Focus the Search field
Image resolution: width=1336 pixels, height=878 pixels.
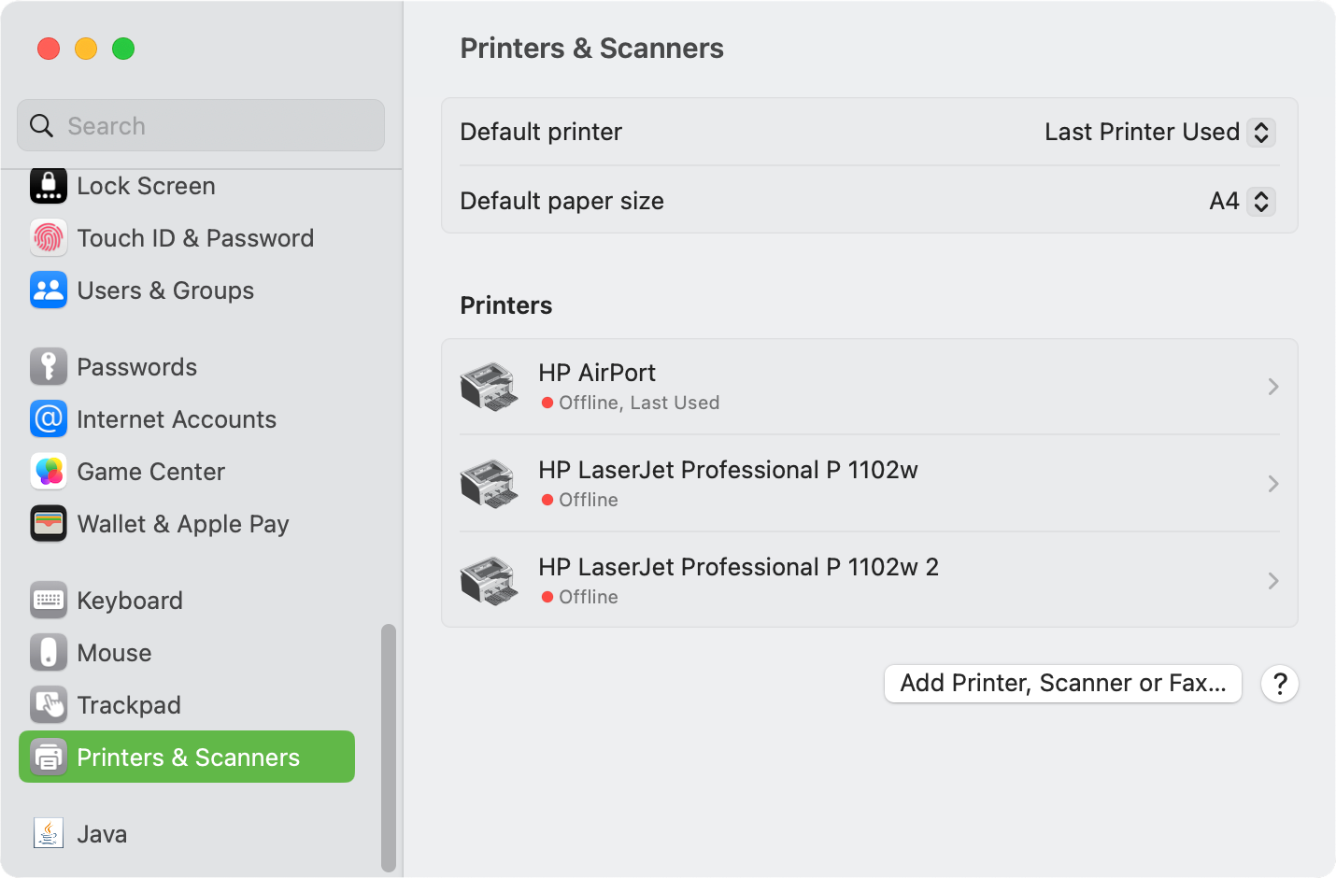[x=201, y=126]
